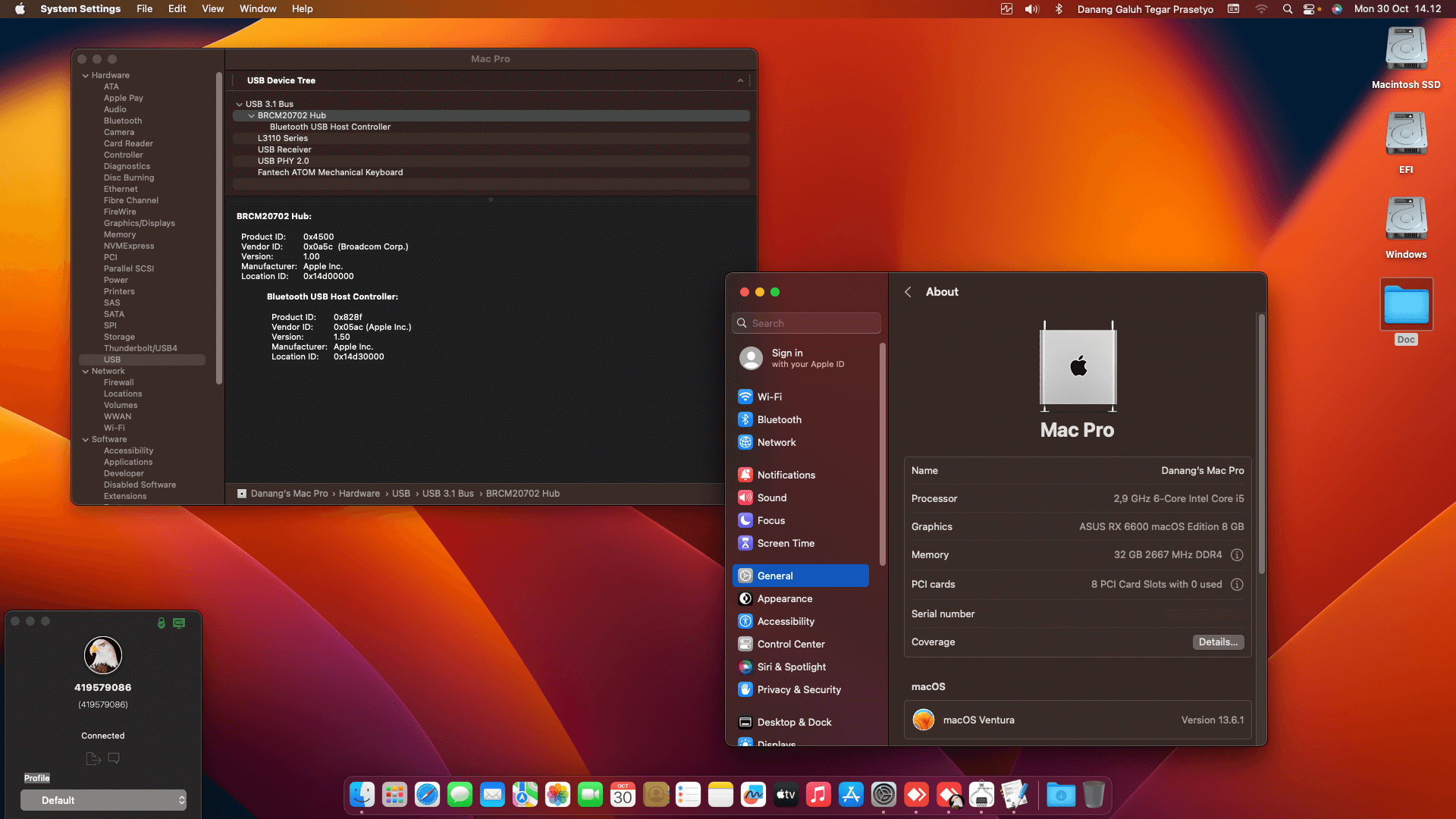Open Safari from the Dock
This screenshot has width=1456, height=819.
pos(427,795)
